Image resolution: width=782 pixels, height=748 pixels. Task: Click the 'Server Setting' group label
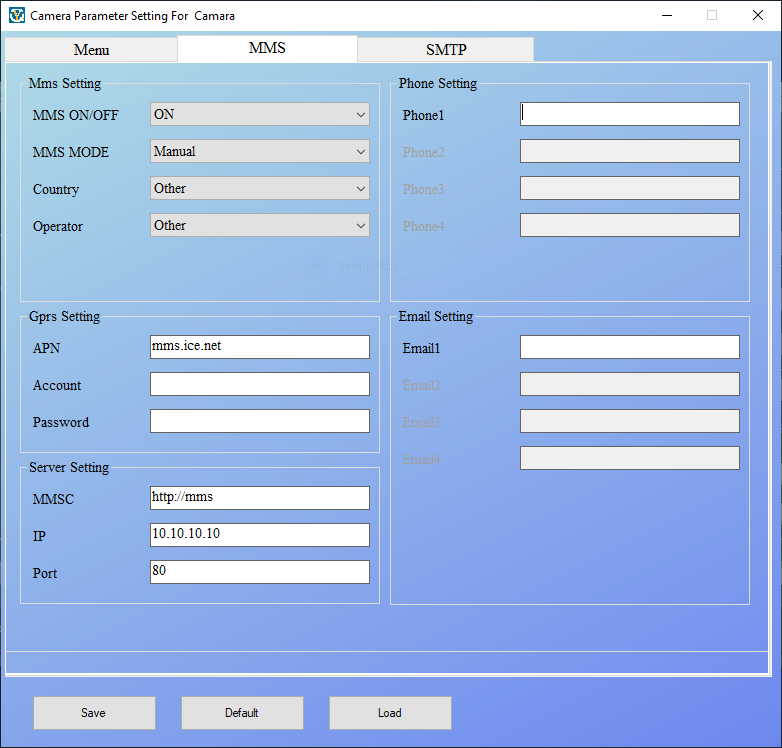tap(69, 467)
